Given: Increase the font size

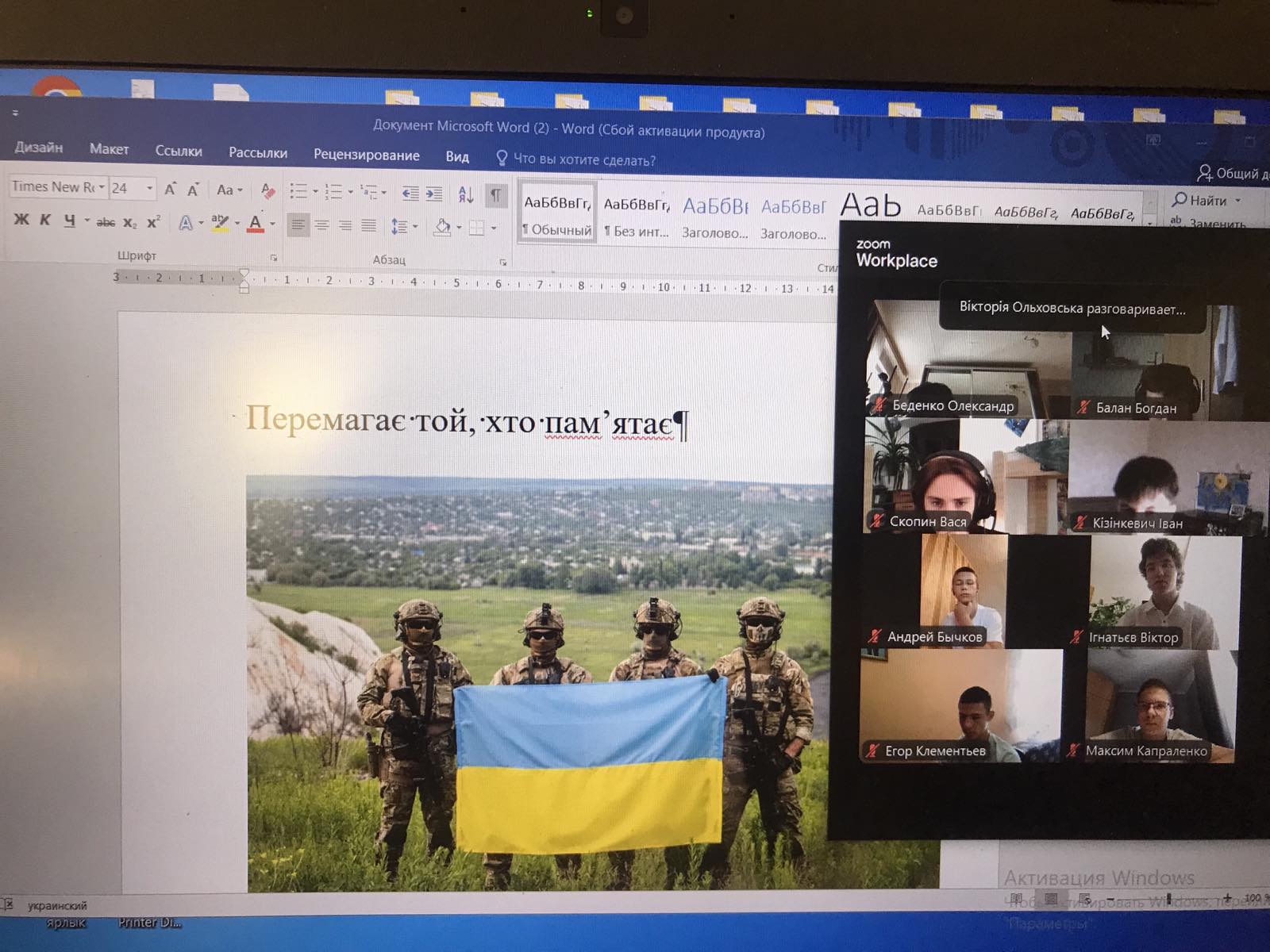Looking at the screenshot, I should pyautogui.click(x=170, y=189).
